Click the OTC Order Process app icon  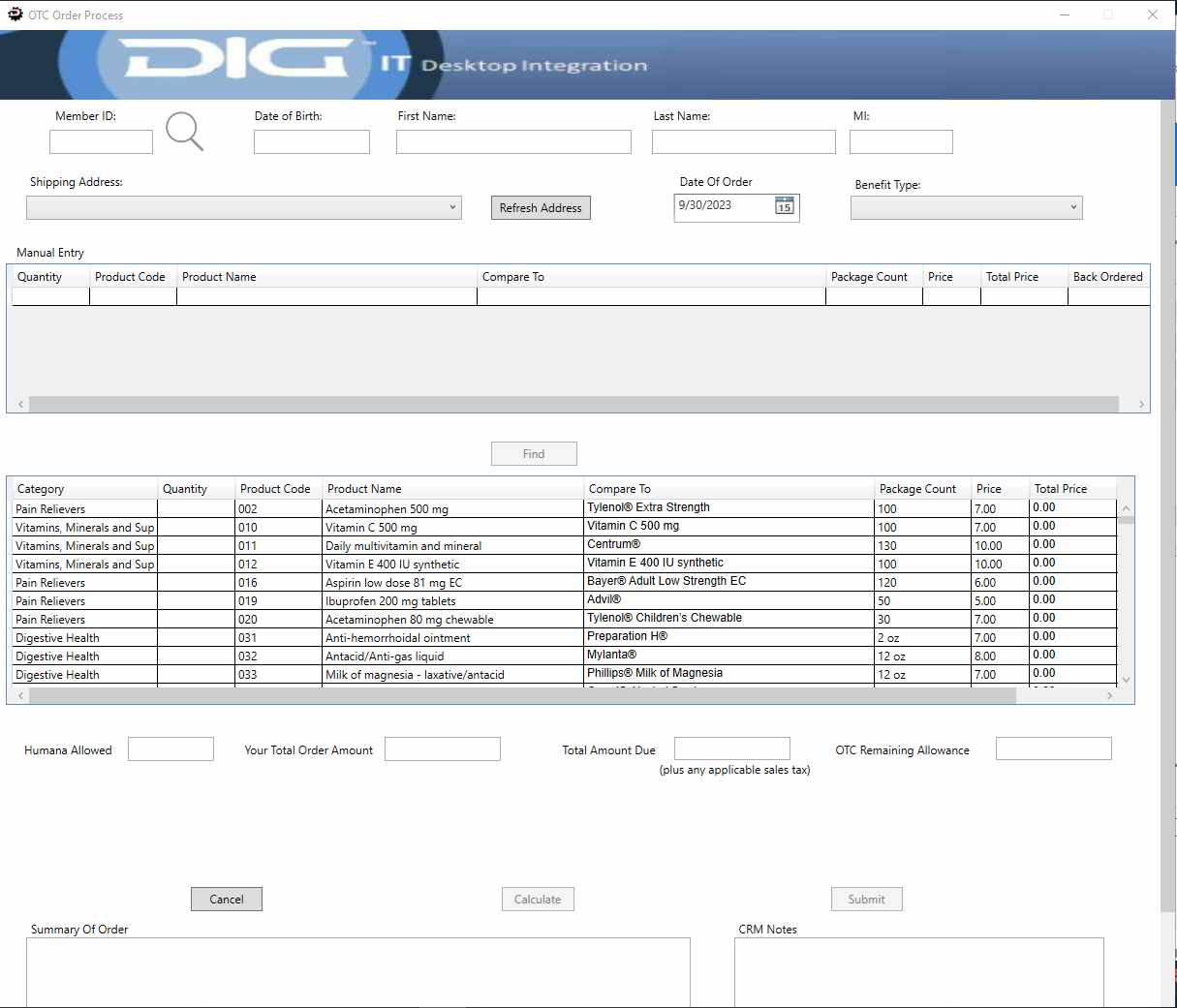pyautogui.click(x=15, y=15)
